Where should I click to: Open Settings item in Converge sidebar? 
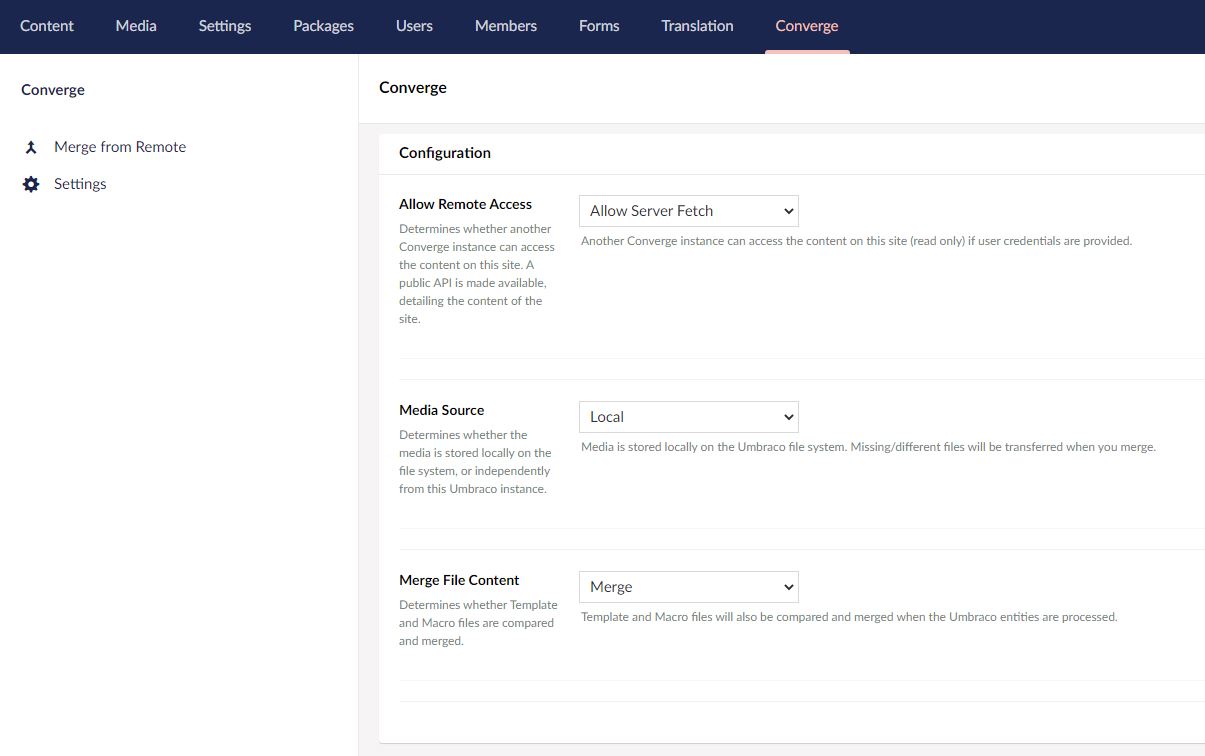(80, 184)
